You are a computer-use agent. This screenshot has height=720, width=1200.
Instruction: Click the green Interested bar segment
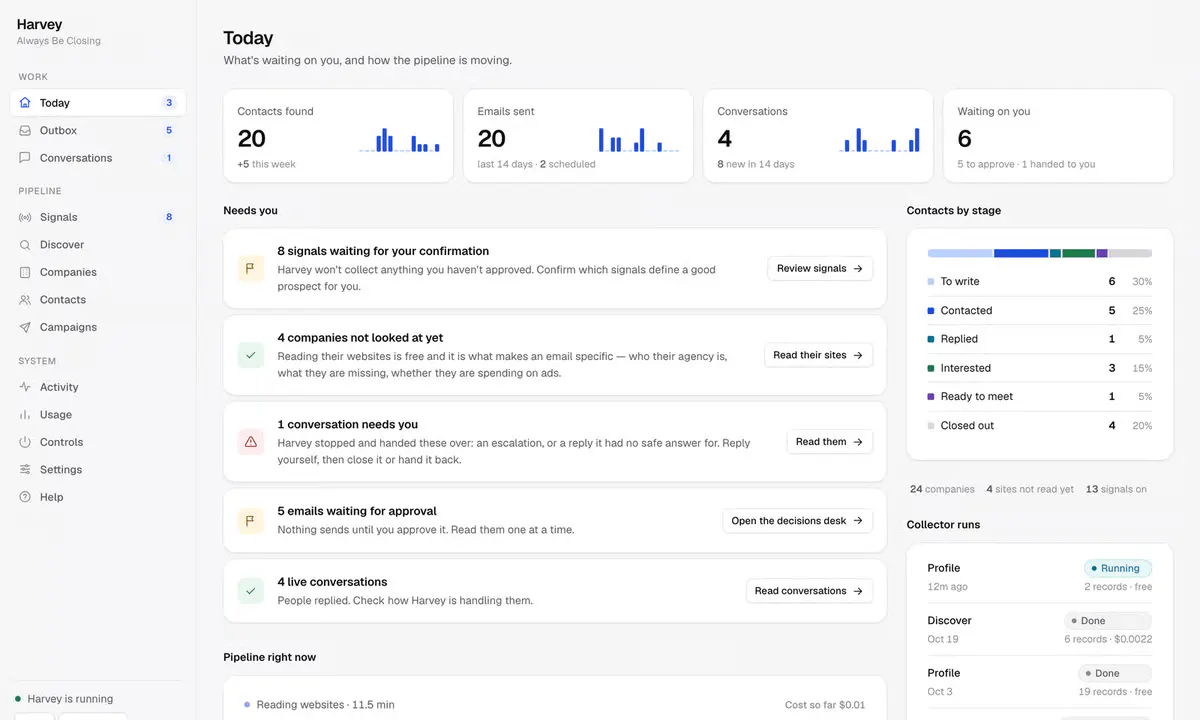tap(1078, 254)
